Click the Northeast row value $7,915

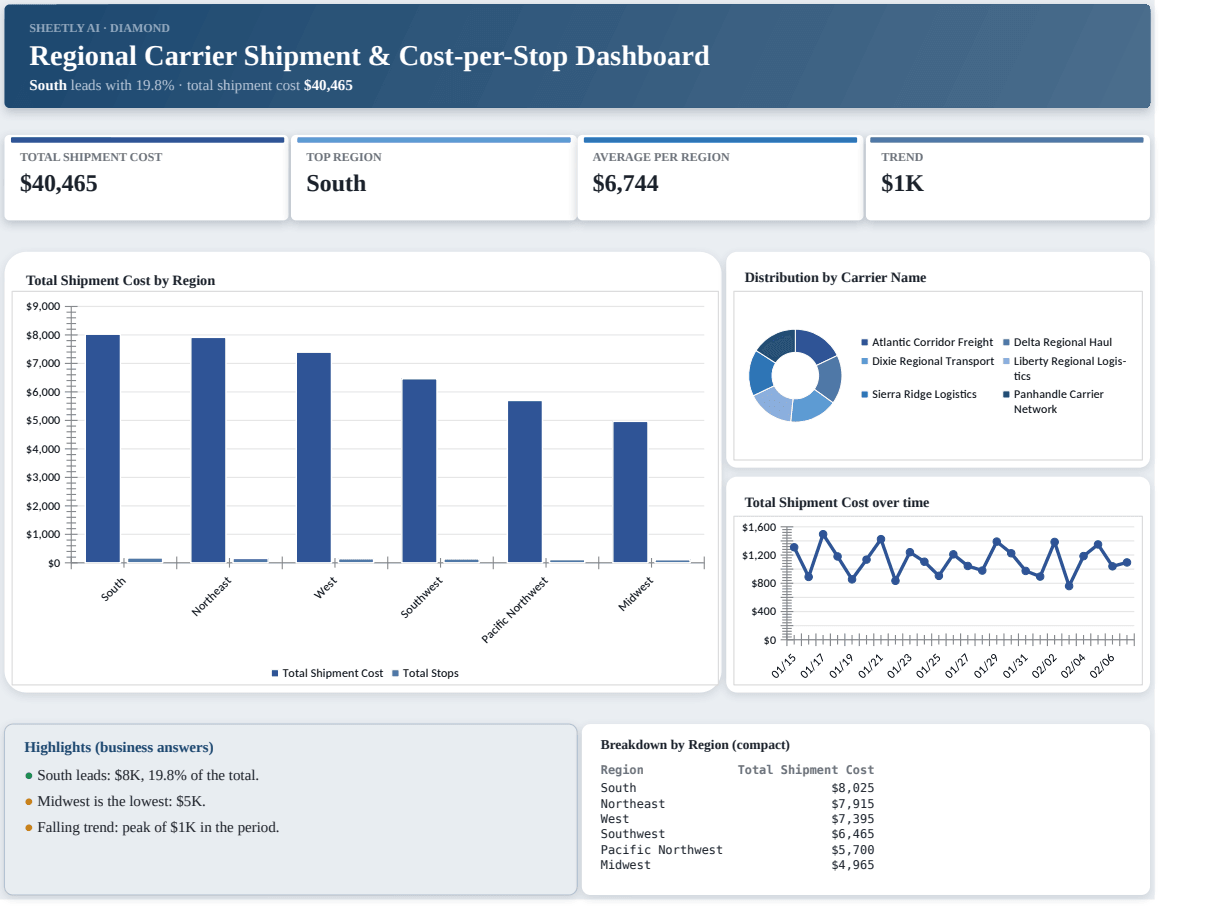point(852,804)
